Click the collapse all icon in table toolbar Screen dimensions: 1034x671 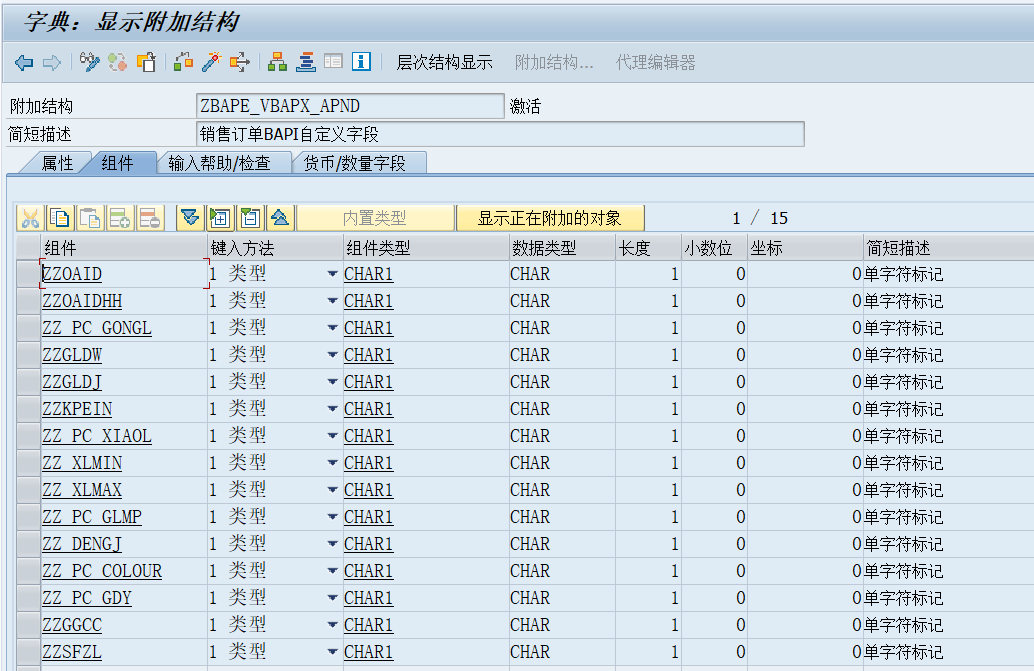click(x=250, y=218)
